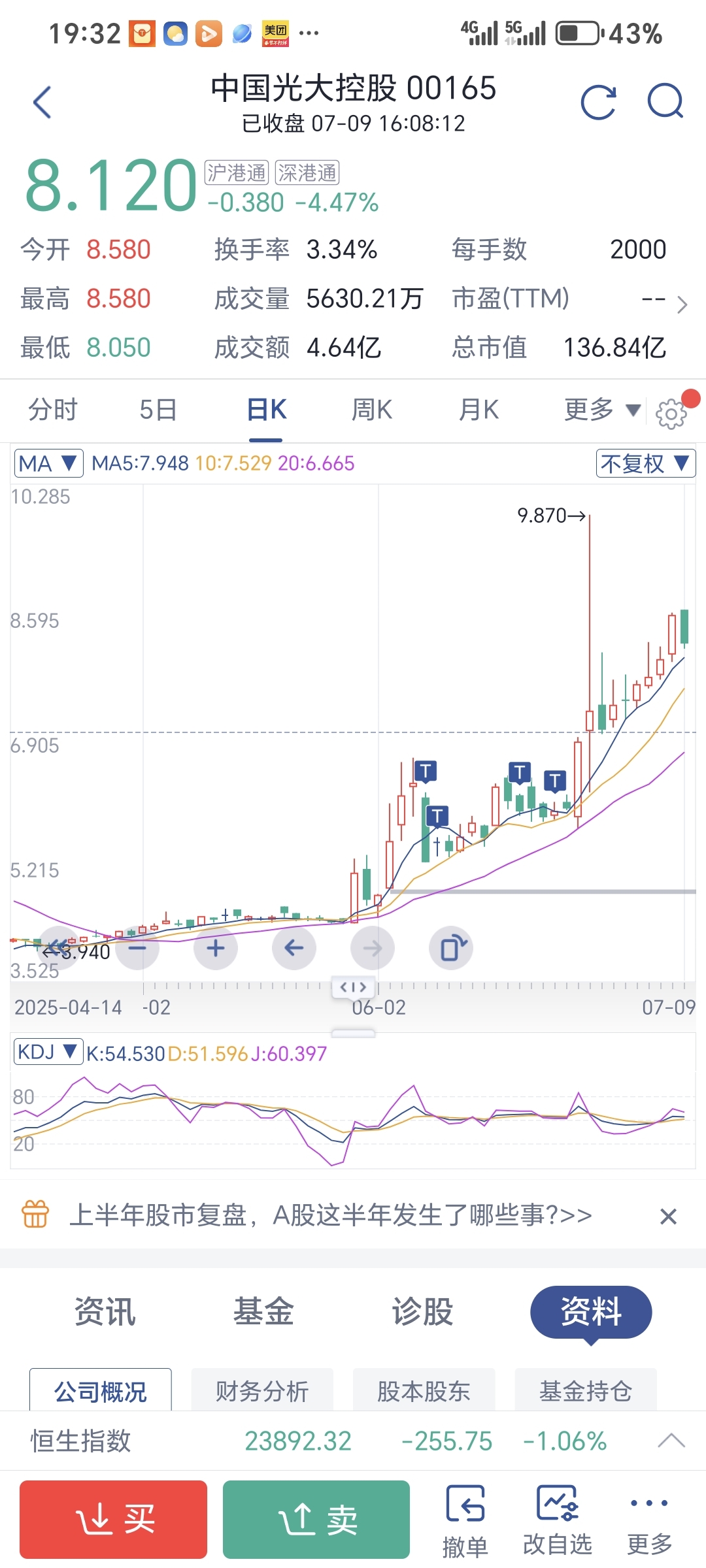Tap the red 买 buy button
This screenshot has width=706, height=1568.
[113, 1520]
